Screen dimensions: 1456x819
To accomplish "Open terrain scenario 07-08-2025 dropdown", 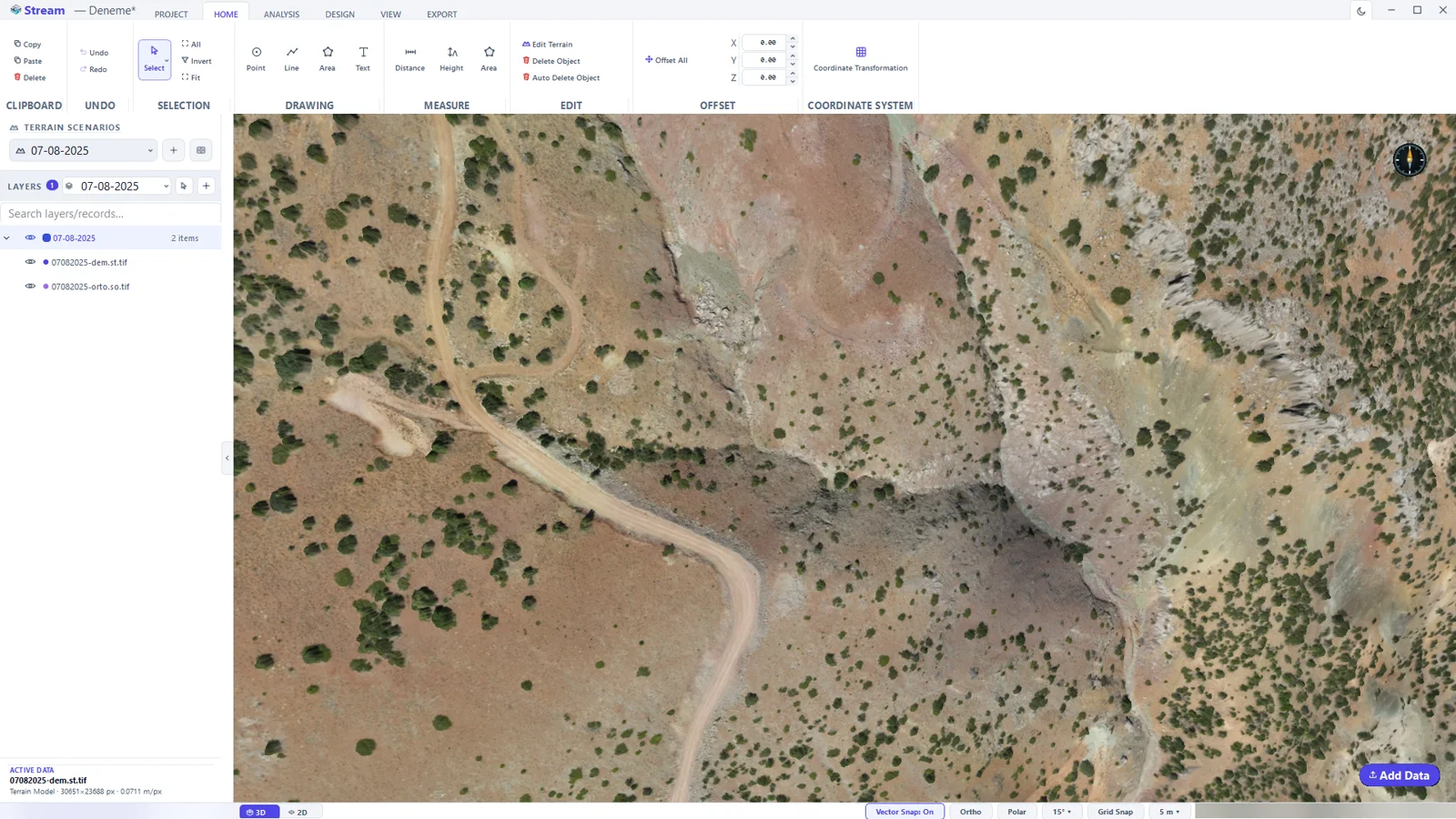I will pyautogui.click(x=84, y=150).
